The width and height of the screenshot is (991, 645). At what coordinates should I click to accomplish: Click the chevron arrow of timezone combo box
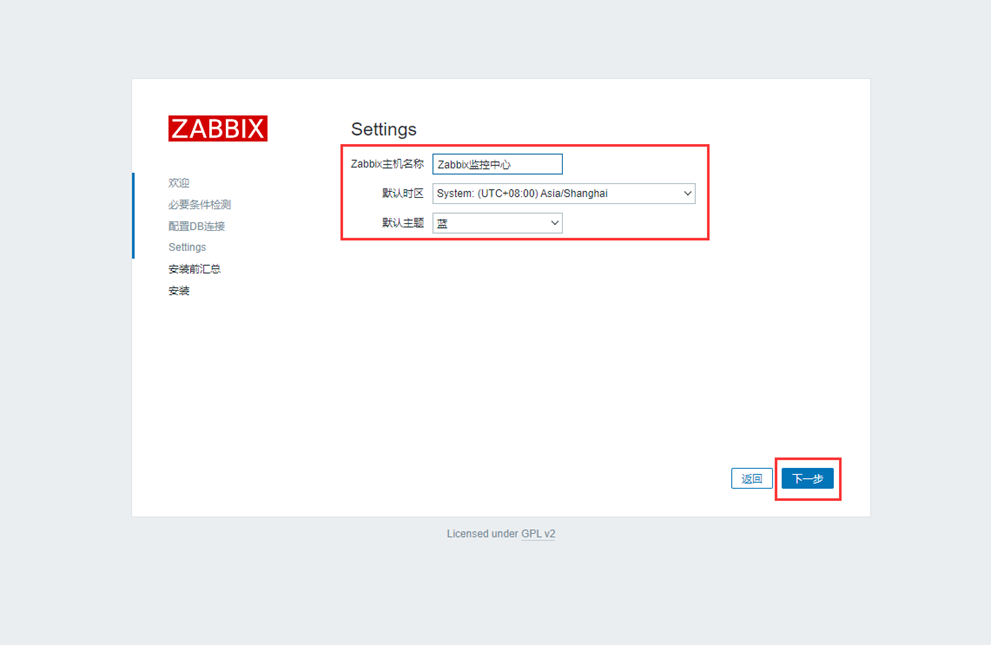tap(687, 194)
